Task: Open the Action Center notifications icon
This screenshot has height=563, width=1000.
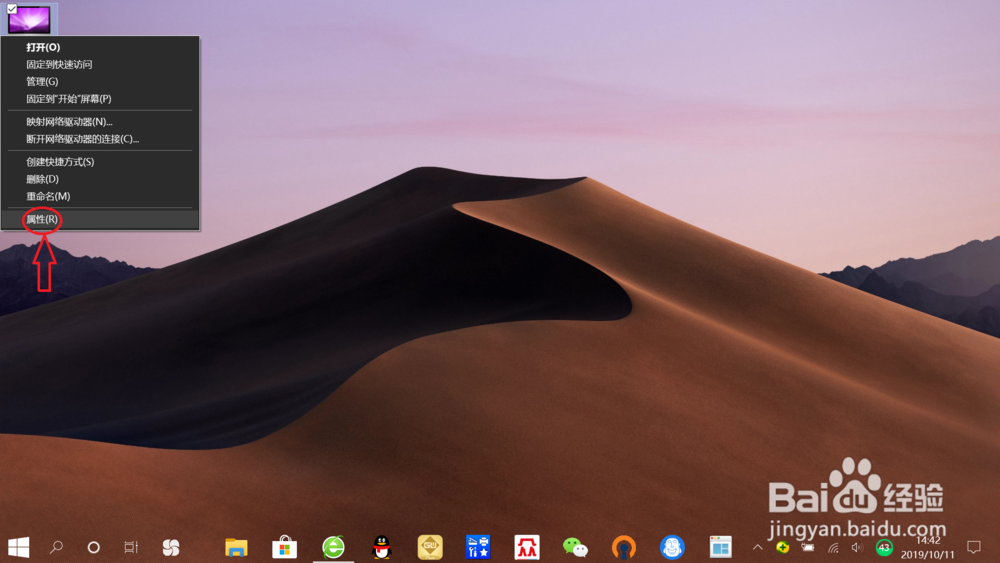Action: (x=974, y=547)
